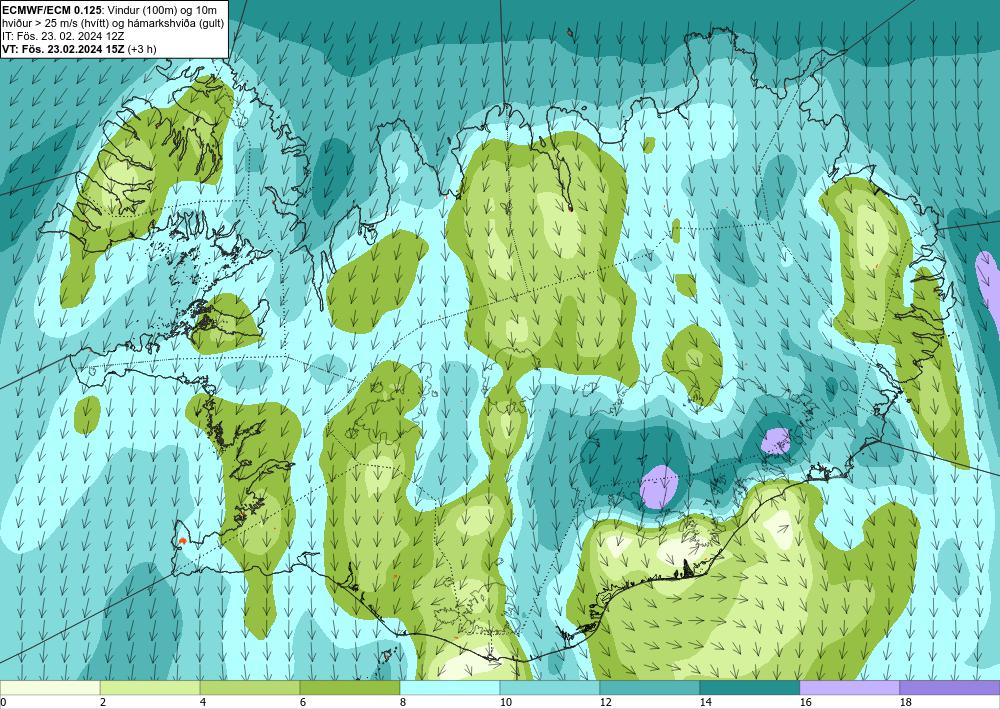Click the pale cyan 8–10 legend swatch
This screenshot has width=1000, height=709.
[450, 687]
